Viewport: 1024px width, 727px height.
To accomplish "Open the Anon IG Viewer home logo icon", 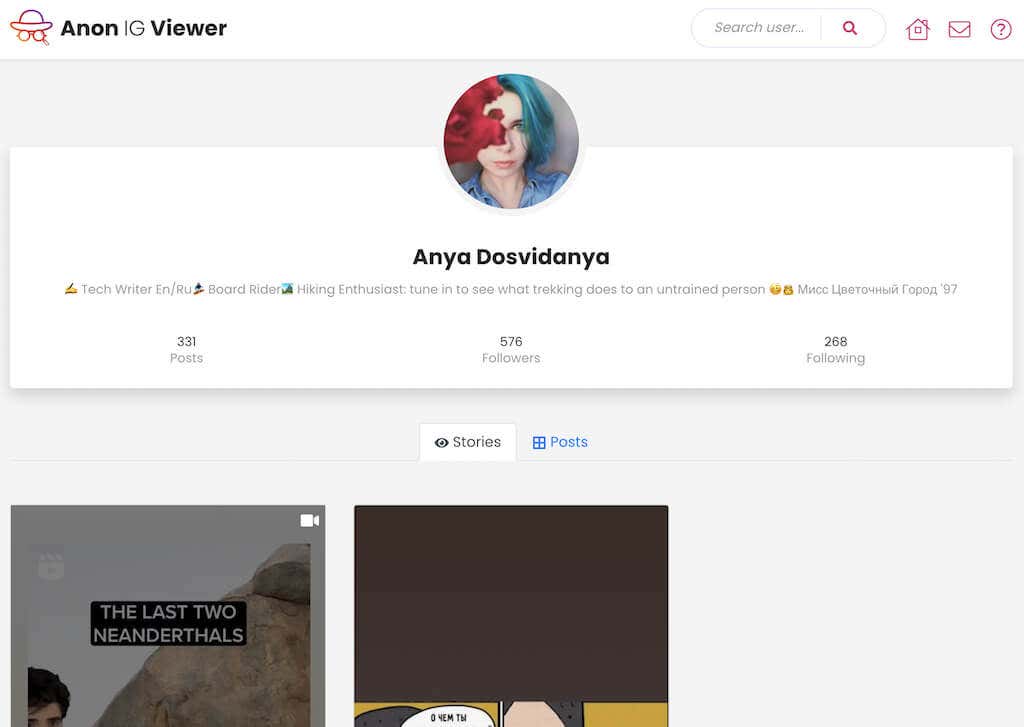I will tap(31, 27).
